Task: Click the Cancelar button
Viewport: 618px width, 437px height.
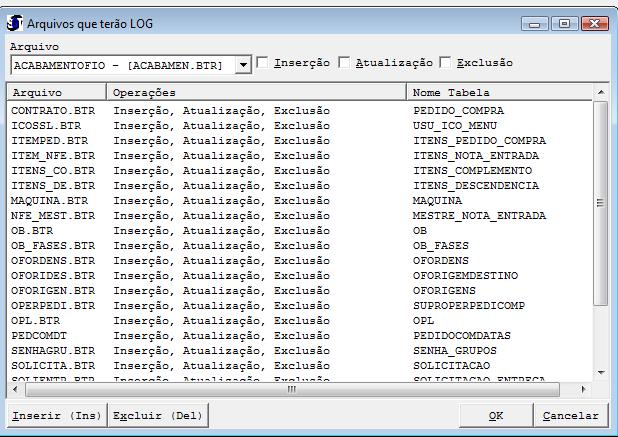Action: click(x=570, y=415)
